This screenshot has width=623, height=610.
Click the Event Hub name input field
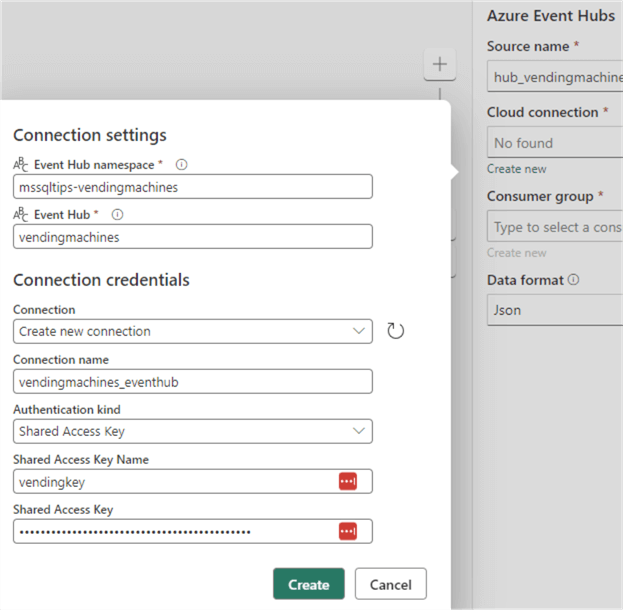click(193, 236)
